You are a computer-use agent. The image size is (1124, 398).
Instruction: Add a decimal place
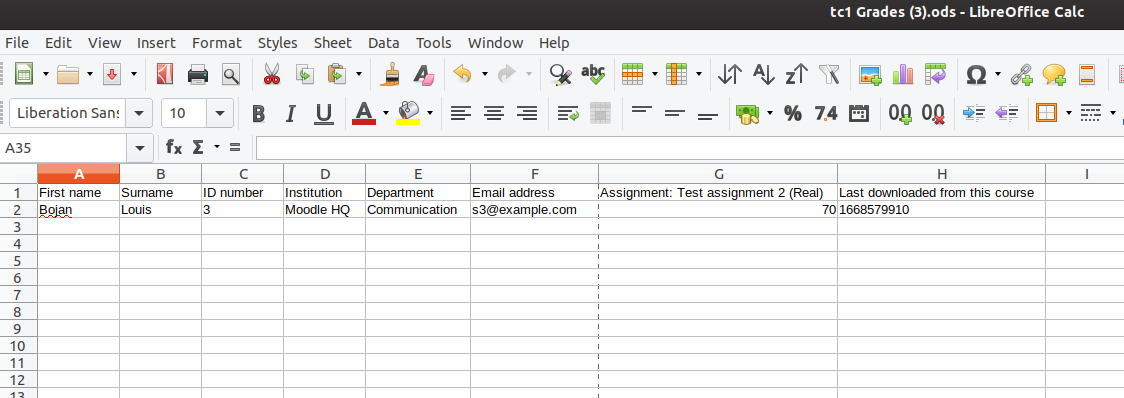tap(900, 113)
